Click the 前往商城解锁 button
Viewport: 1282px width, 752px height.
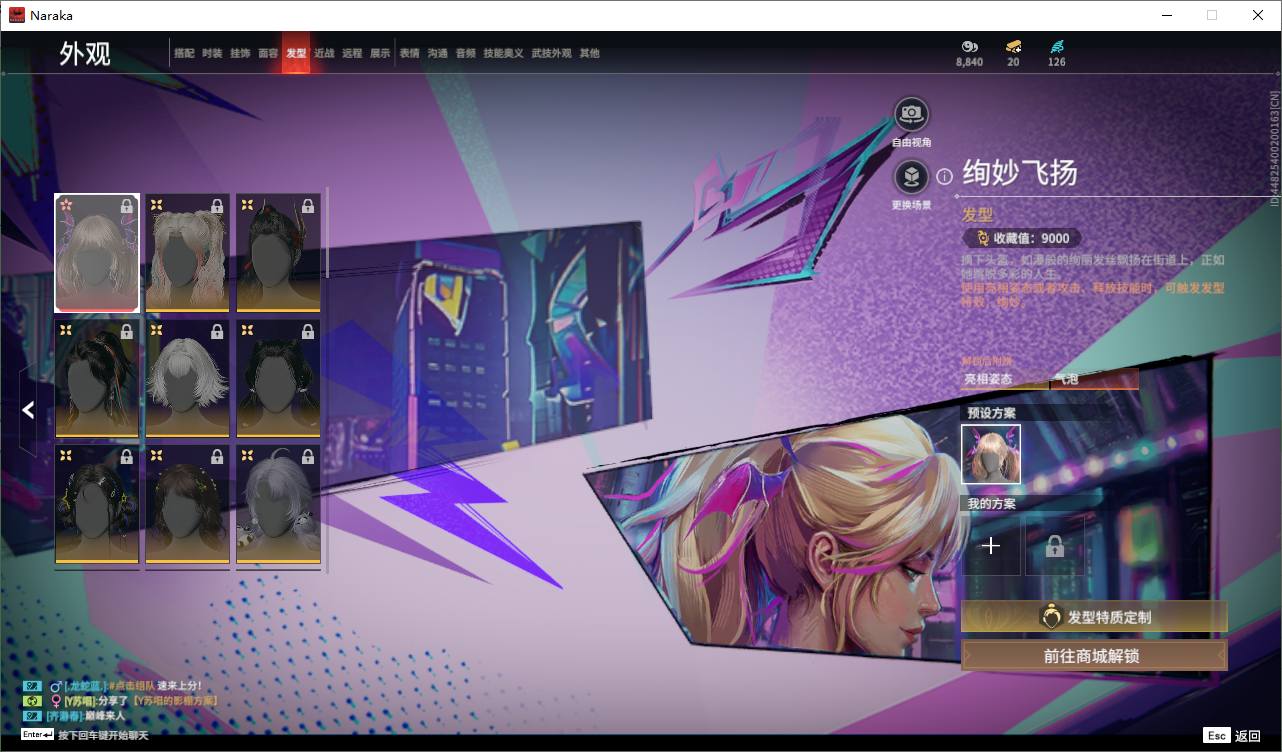[x=1094, y=656]
